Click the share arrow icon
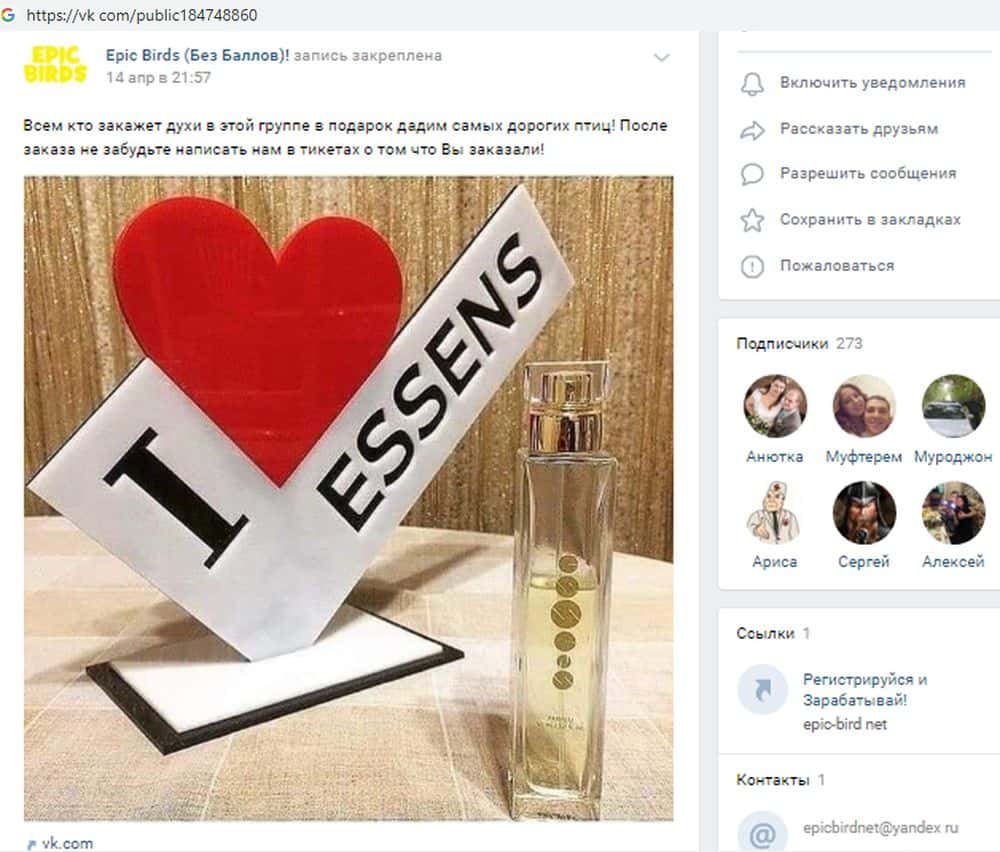 tap(752, 129)
